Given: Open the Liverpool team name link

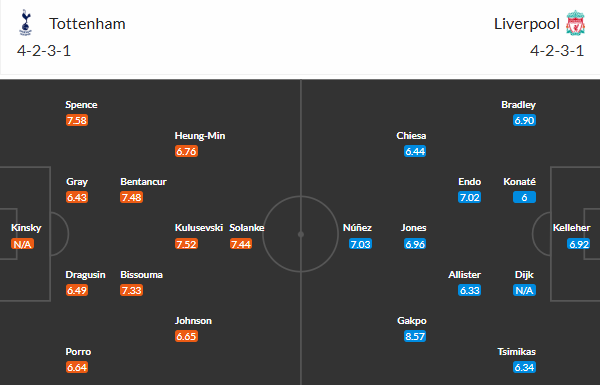Looking at the screenshot, I should click(x=527, y=24).
